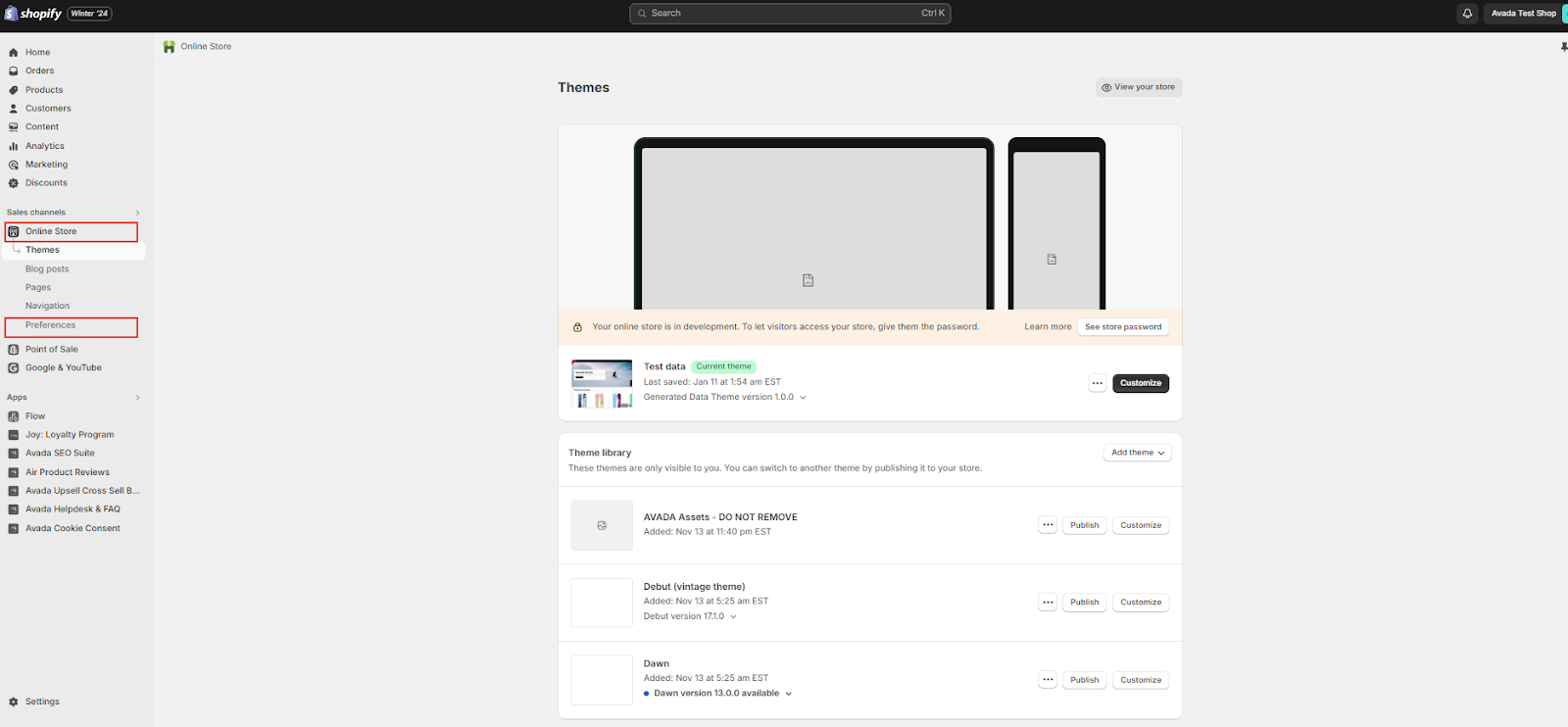1568x727 pixels.
Task: Click the Content icon in sidebar
Action: click(14, 127)
